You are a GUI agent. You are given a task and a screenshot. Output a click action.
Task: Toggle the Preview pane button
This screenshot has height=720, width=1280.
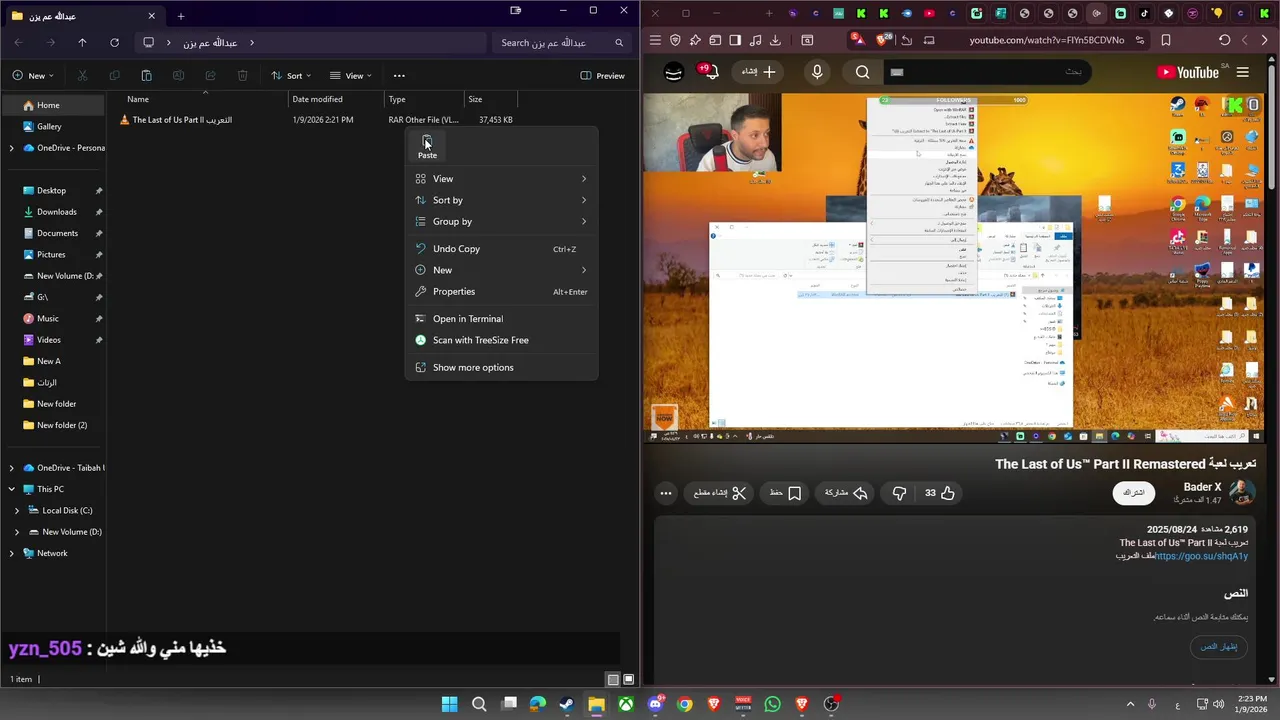pos(602,76)
